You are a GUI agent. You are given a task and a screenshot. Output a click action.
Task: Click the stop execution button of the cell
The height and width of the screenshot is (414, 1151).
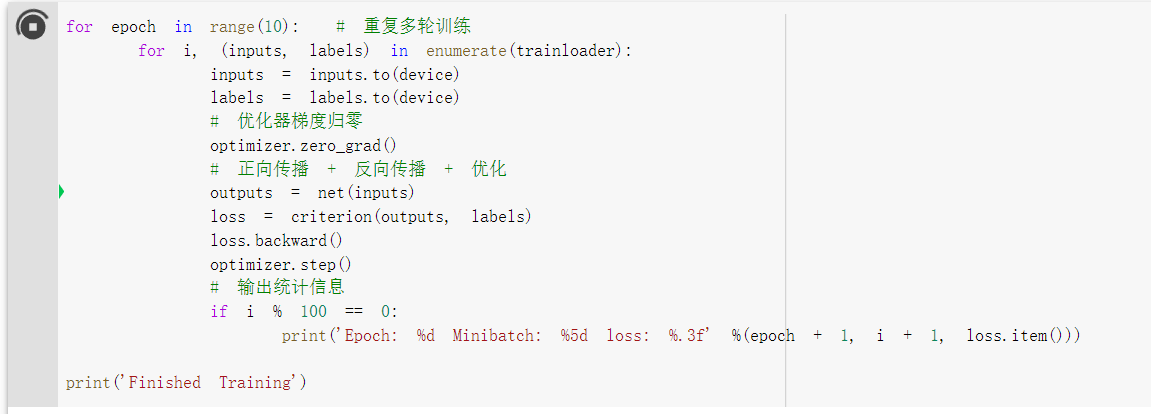point(31,27)
